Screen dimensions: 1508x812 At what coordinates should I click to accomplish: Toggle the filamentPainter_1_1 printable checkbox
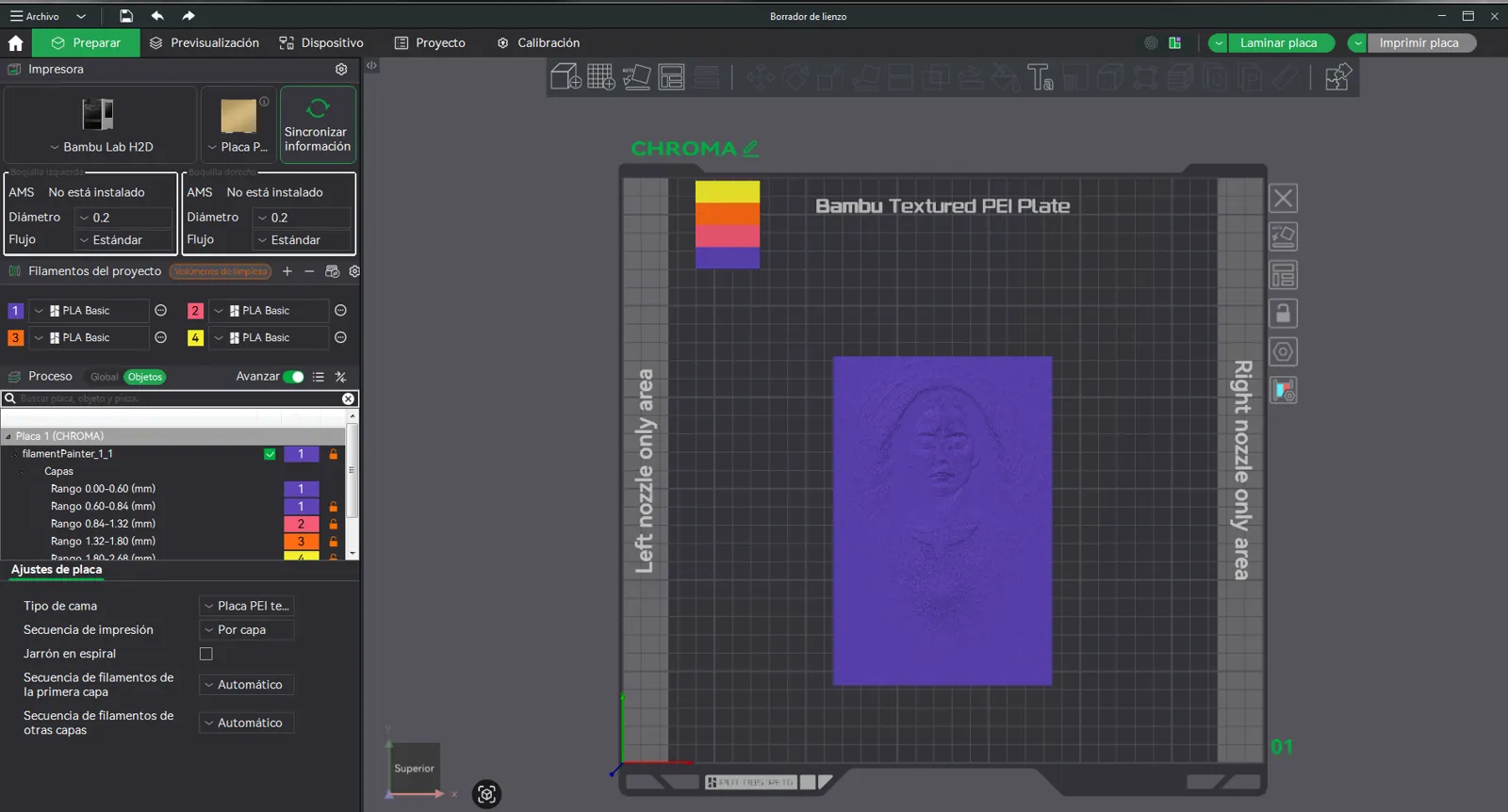click(x=270, y=454)
